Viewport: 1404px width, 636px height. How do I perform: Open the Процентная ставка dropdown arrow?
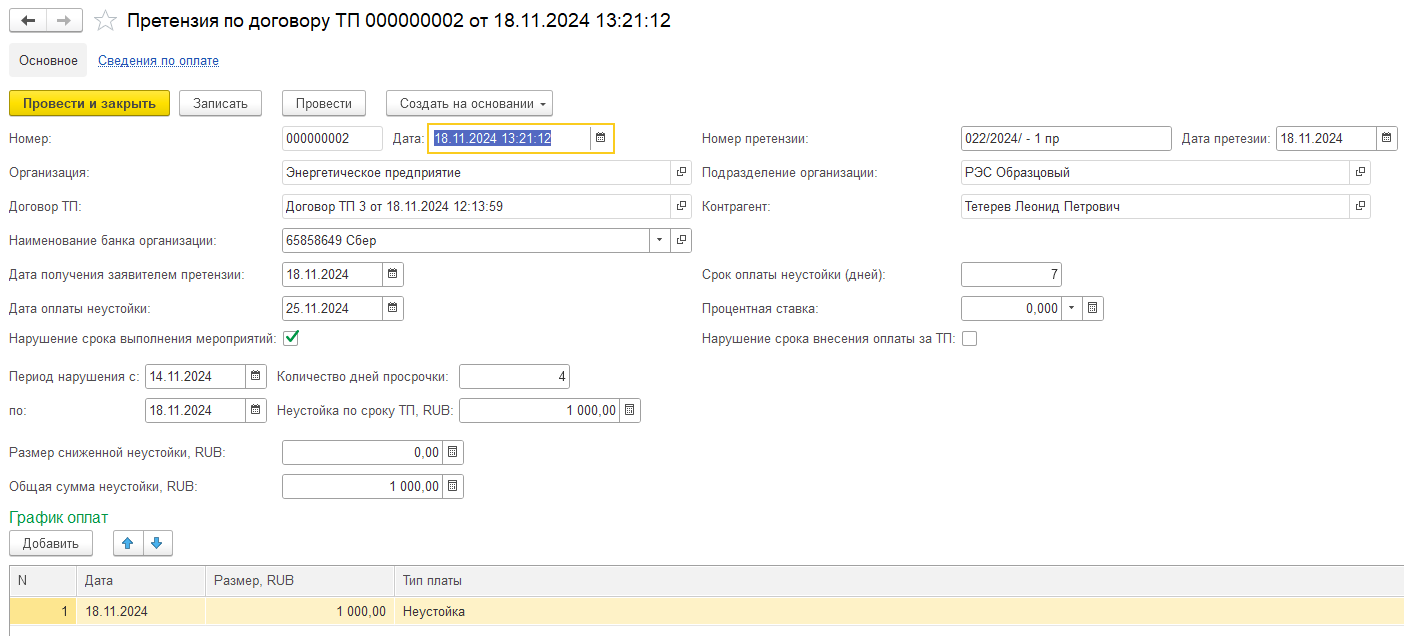coord(1071,309)
